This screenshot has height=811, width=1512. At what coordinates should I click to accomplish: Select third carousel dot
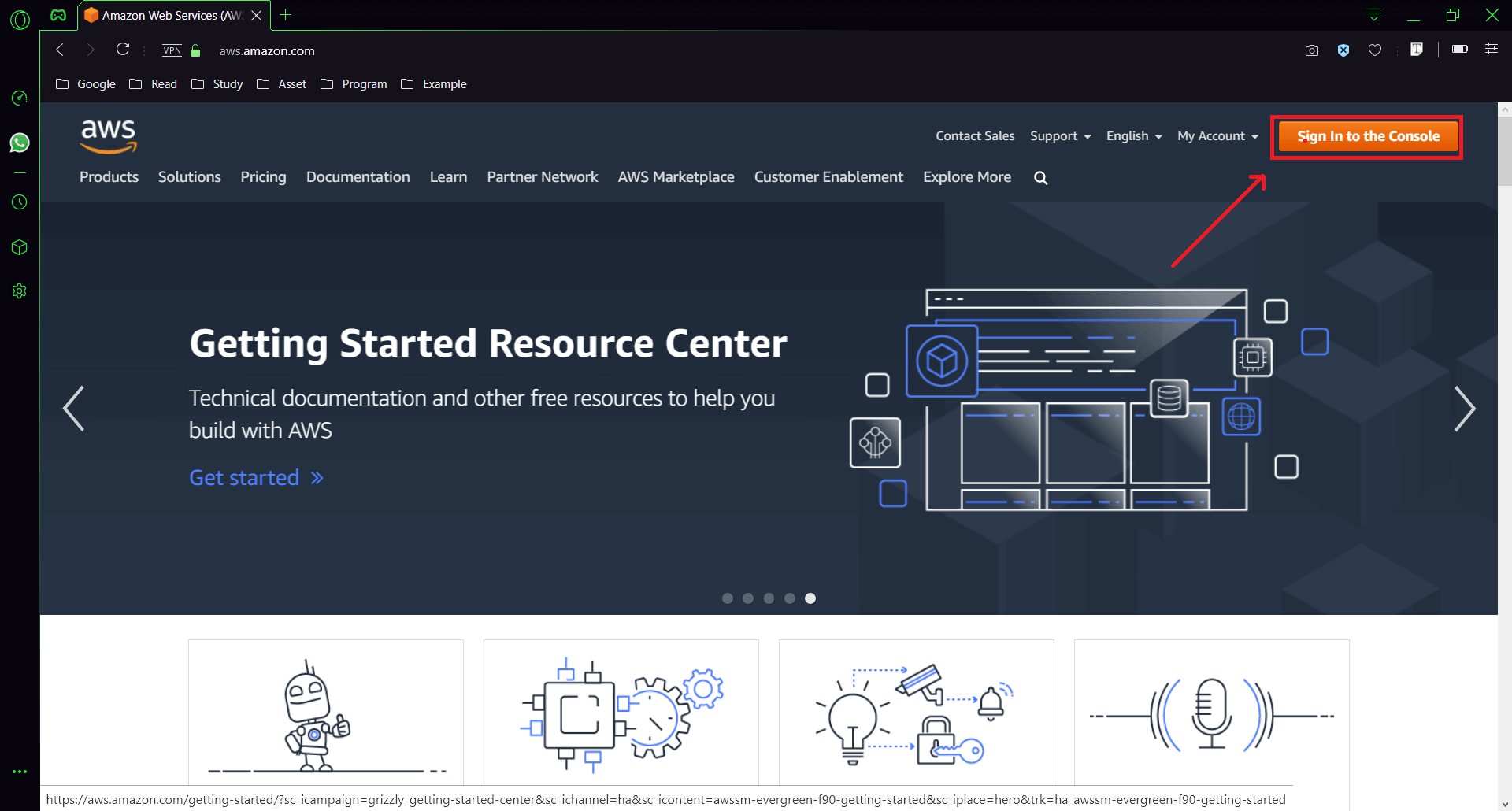[769, 598]
